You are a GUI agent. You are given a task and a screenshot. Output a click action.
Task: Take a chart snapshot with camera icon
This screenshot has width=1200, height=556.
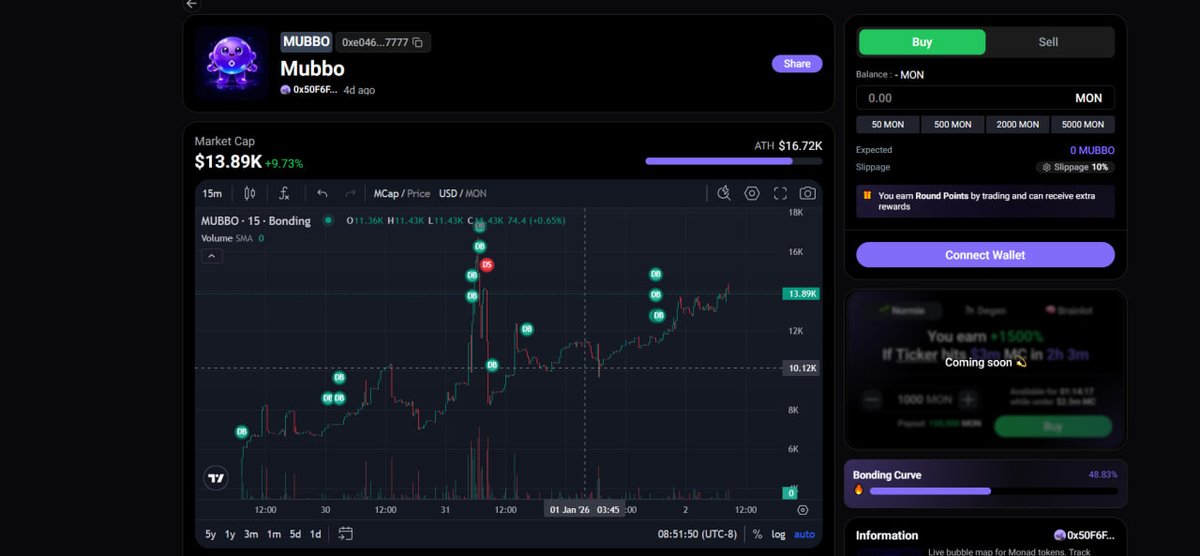[807, 193]
